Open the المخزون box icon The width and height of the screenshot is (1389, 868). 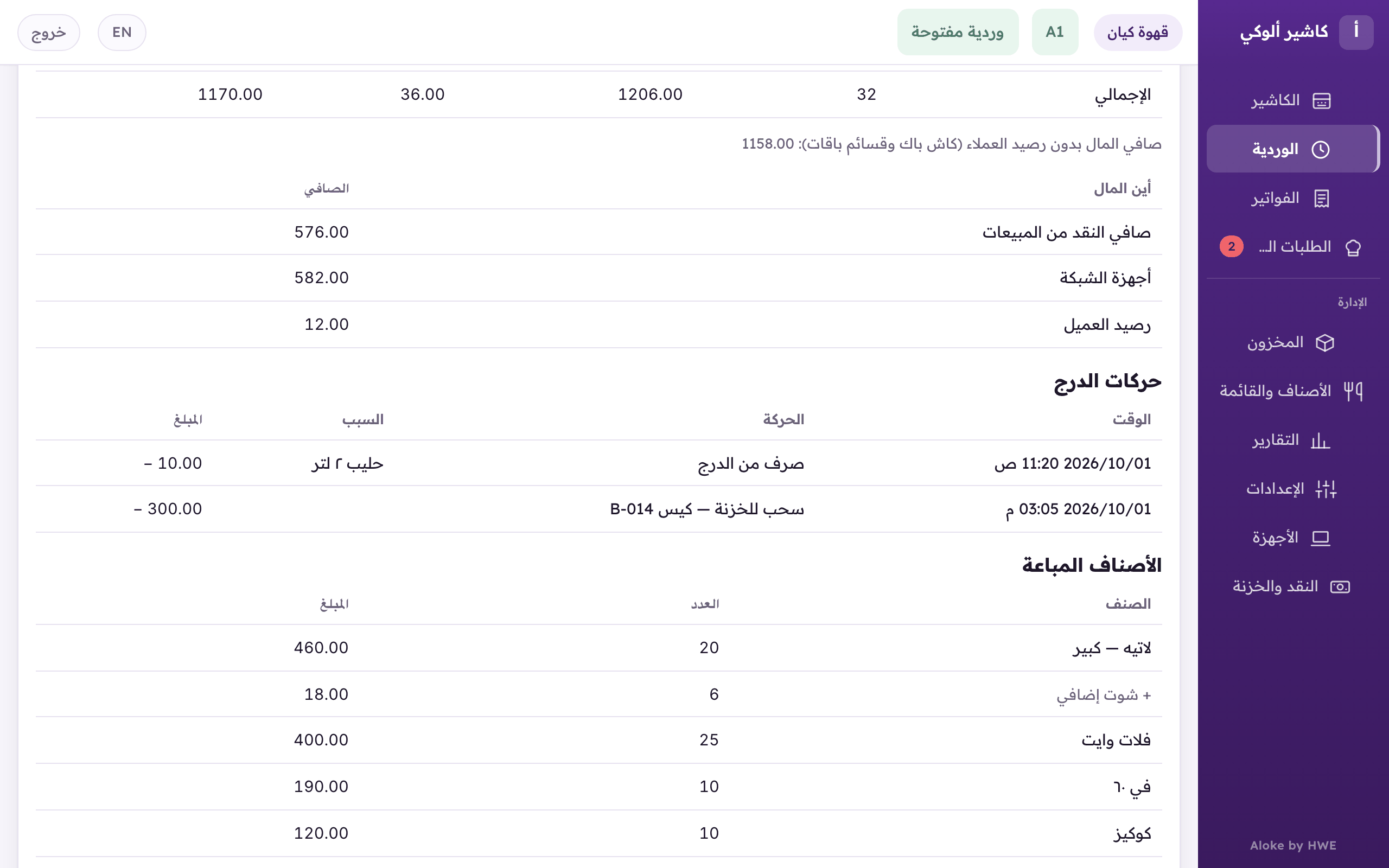(1325, 343)
